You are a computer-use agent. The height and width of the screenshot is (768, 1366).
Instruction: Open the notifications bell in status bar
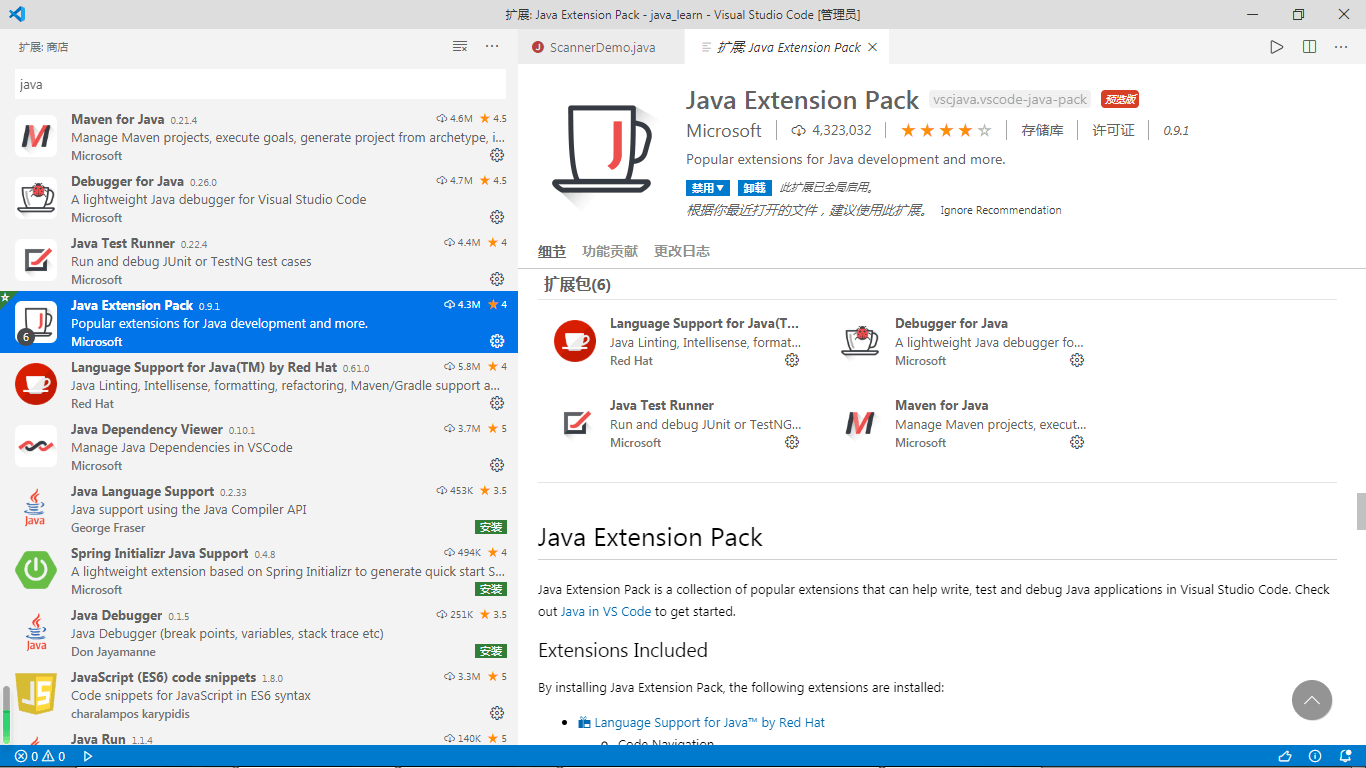(1346, 757)
